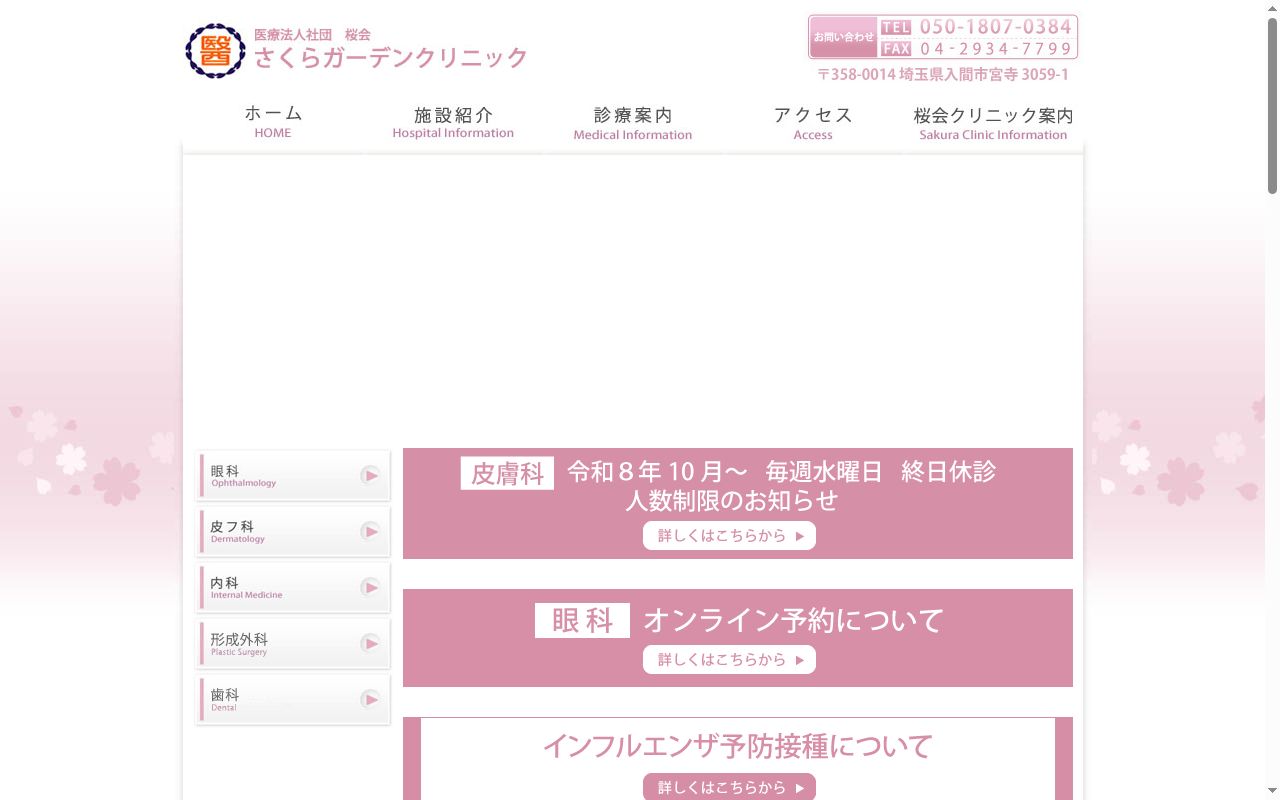Click the address 〒358-0014 埼玉県入間市宮寺 3059-1
This screenshot has width=1280, height=800.
[943, 75]
